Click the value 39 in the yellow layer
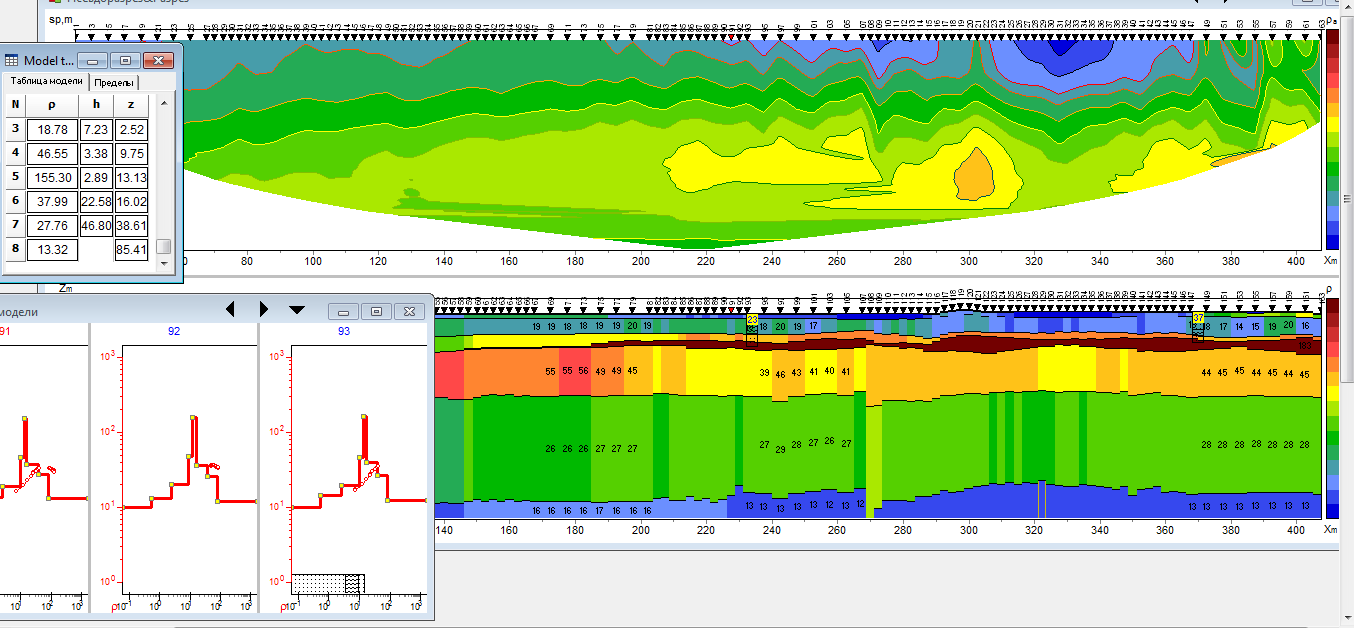The image size is (1354, 628). tap(764, 373)
